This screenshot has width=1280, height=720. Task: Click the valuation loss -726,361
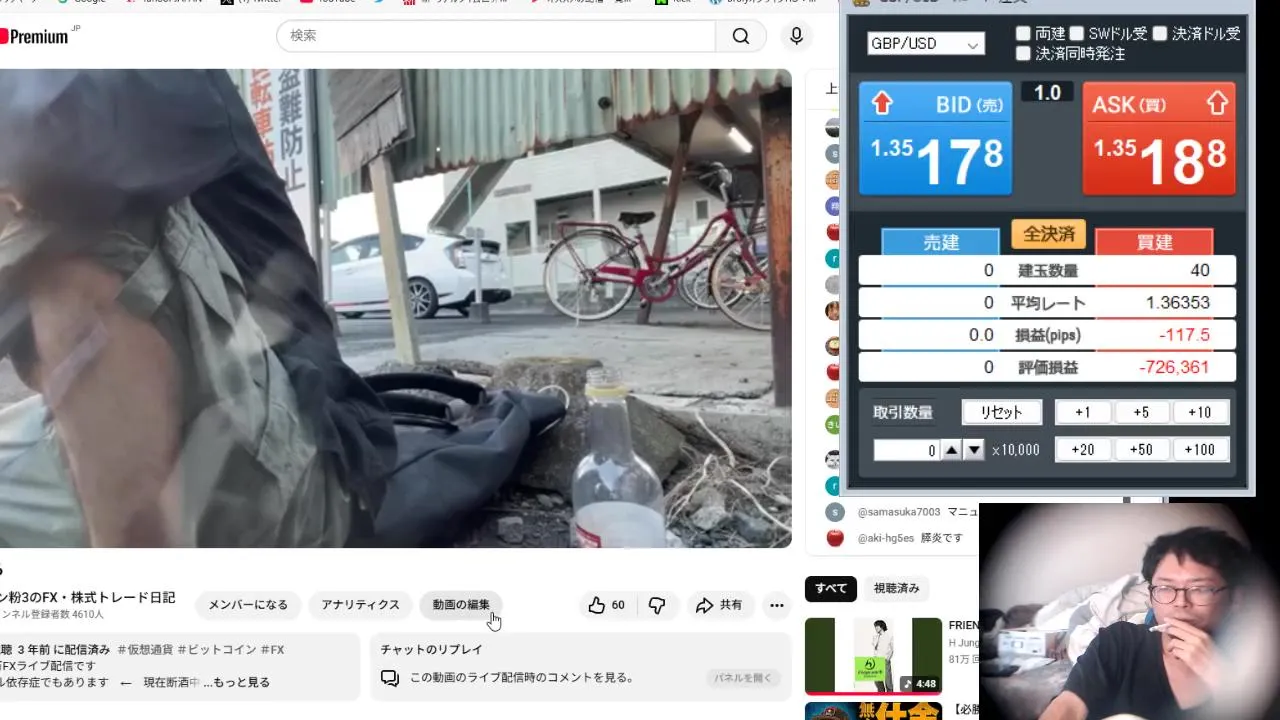[x=1174, y=367]
